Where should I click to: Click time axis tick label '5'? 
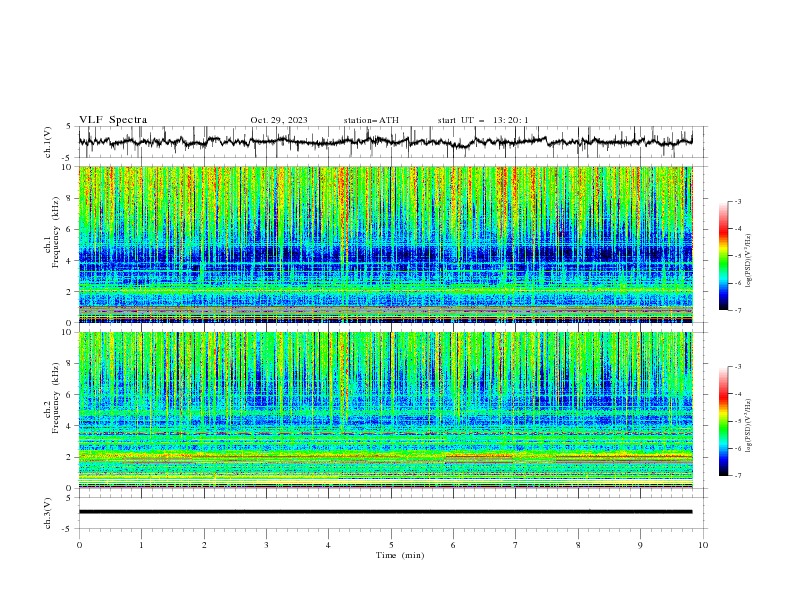[x=391, y=545]
